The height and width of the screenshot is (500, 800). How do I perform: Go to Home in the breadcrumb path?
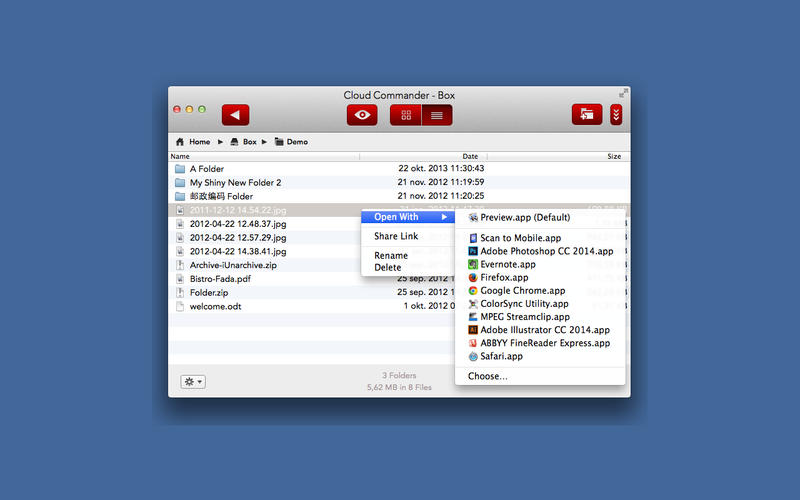coord(198,142)
